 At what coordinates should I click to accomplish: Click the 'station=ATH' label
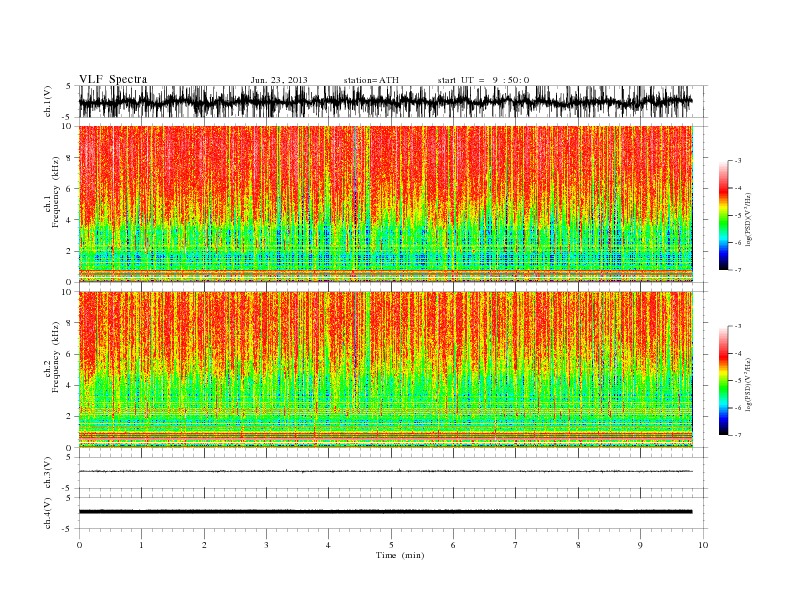pos(371,80)
